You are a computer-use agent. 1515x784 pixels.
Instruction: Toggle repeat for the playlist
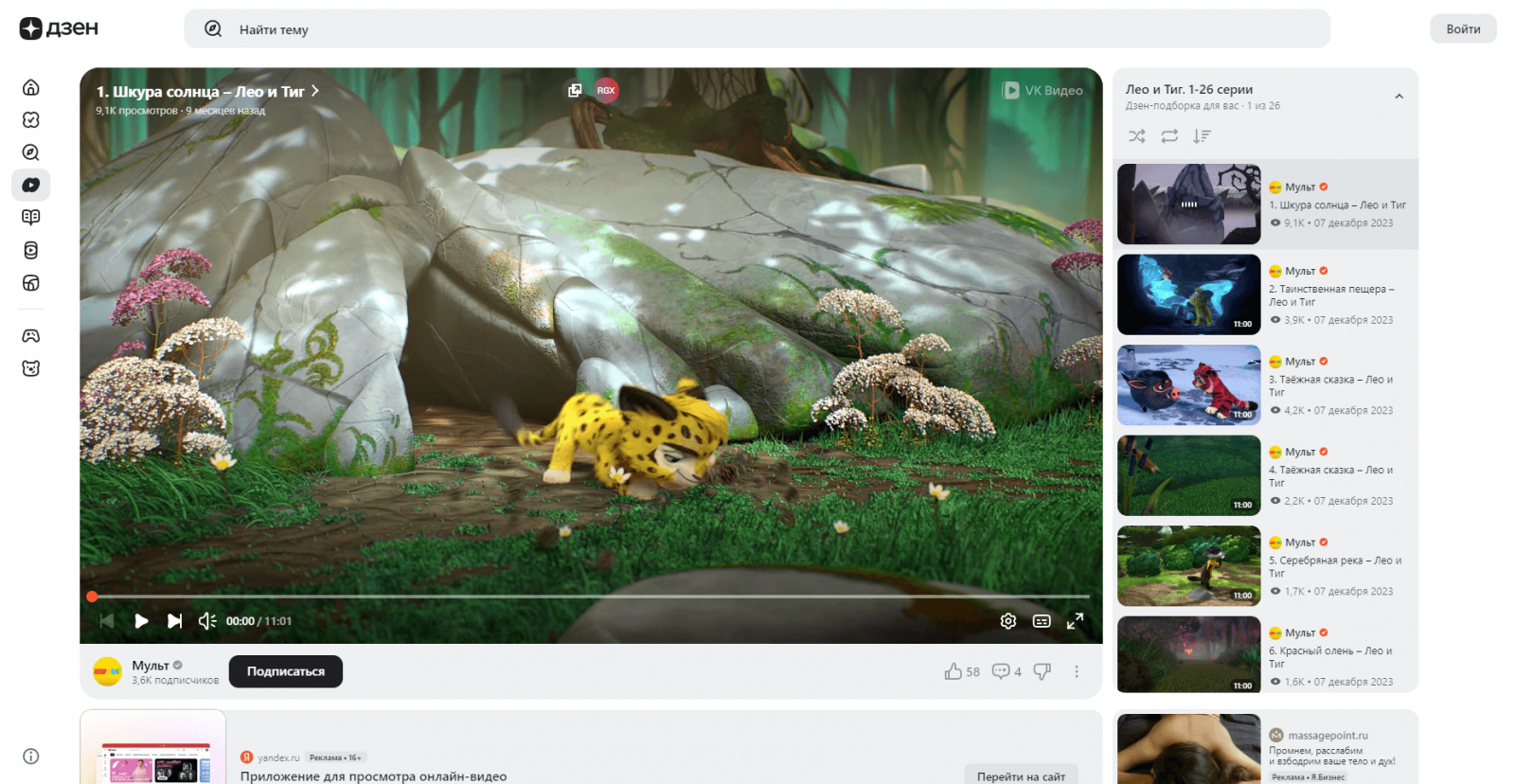1169,136
